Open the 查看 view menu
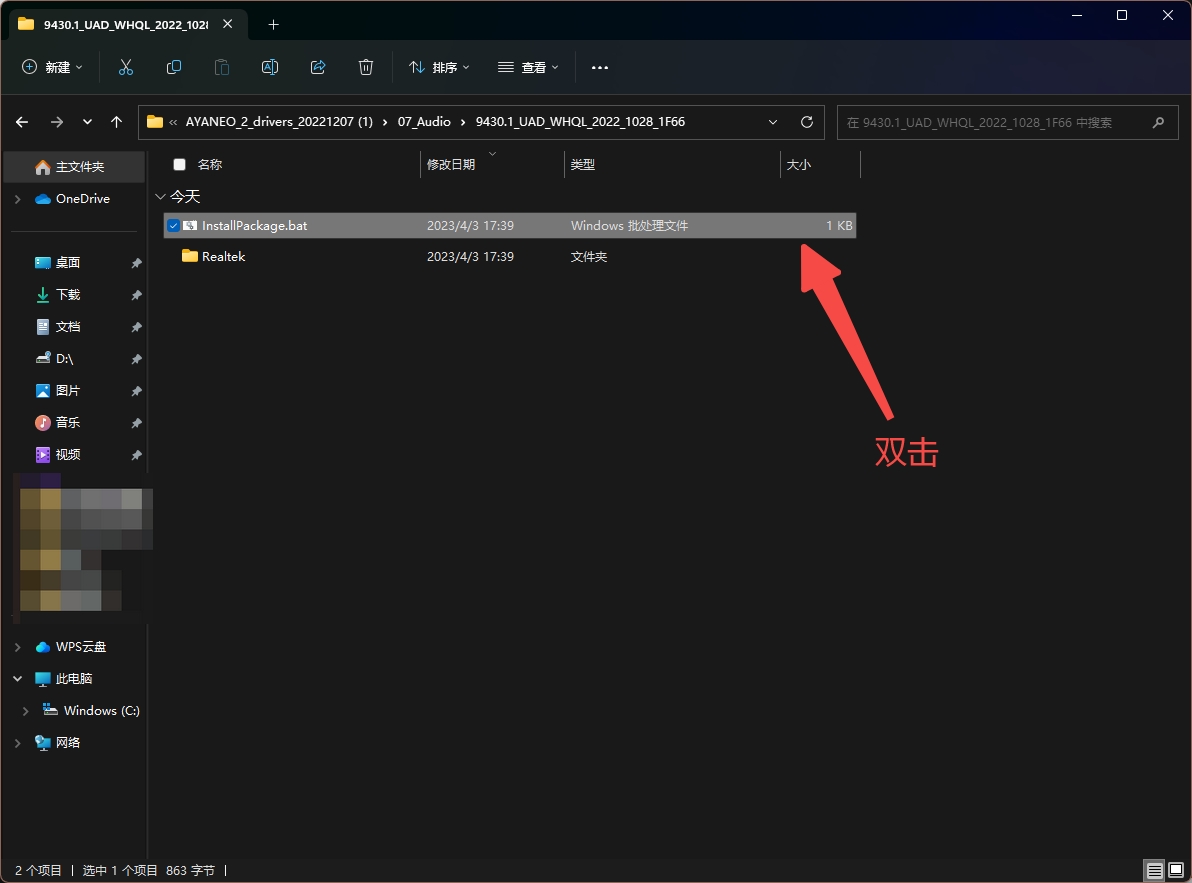Viewport: 1192px width, 883px height. pos(528,67)
